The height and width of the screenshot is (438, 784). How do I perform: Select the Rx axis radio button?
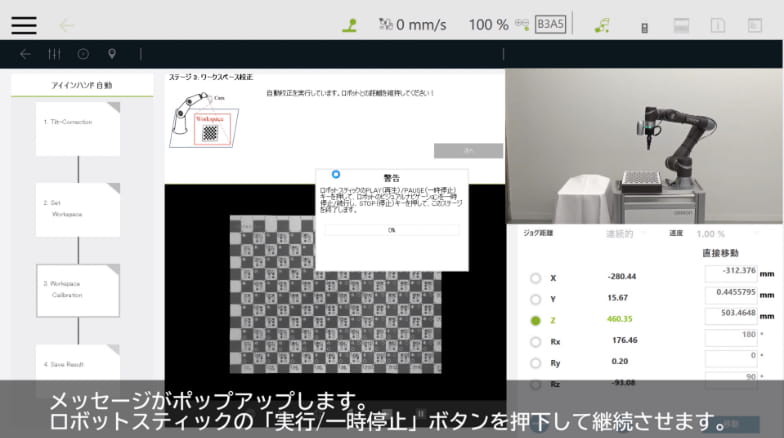536,342
